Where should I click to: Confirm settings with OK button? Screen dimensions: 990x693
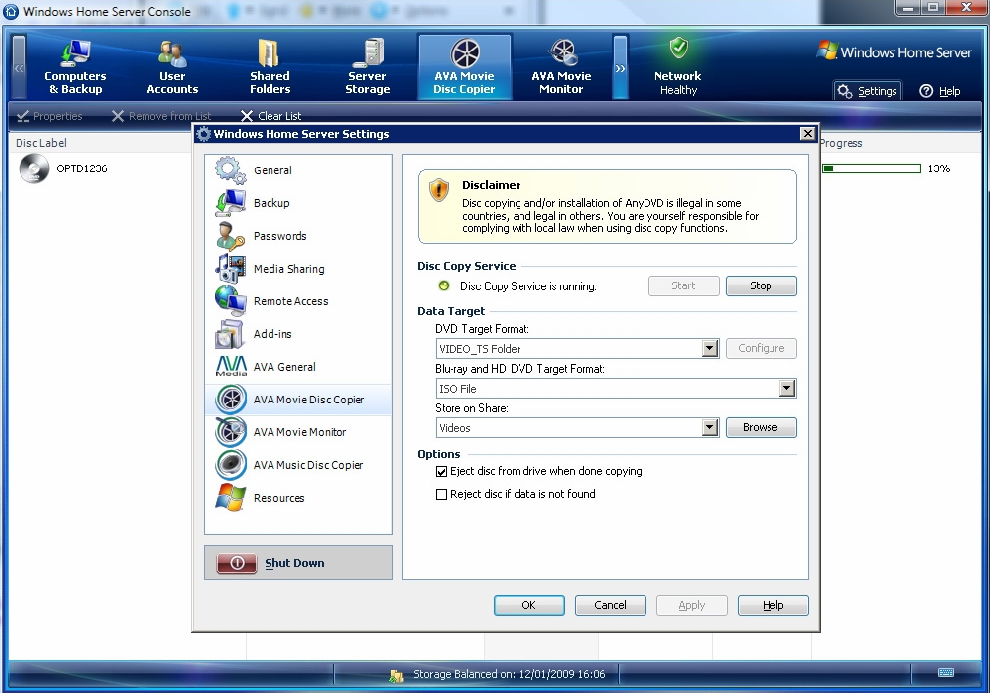coord(529,605)
